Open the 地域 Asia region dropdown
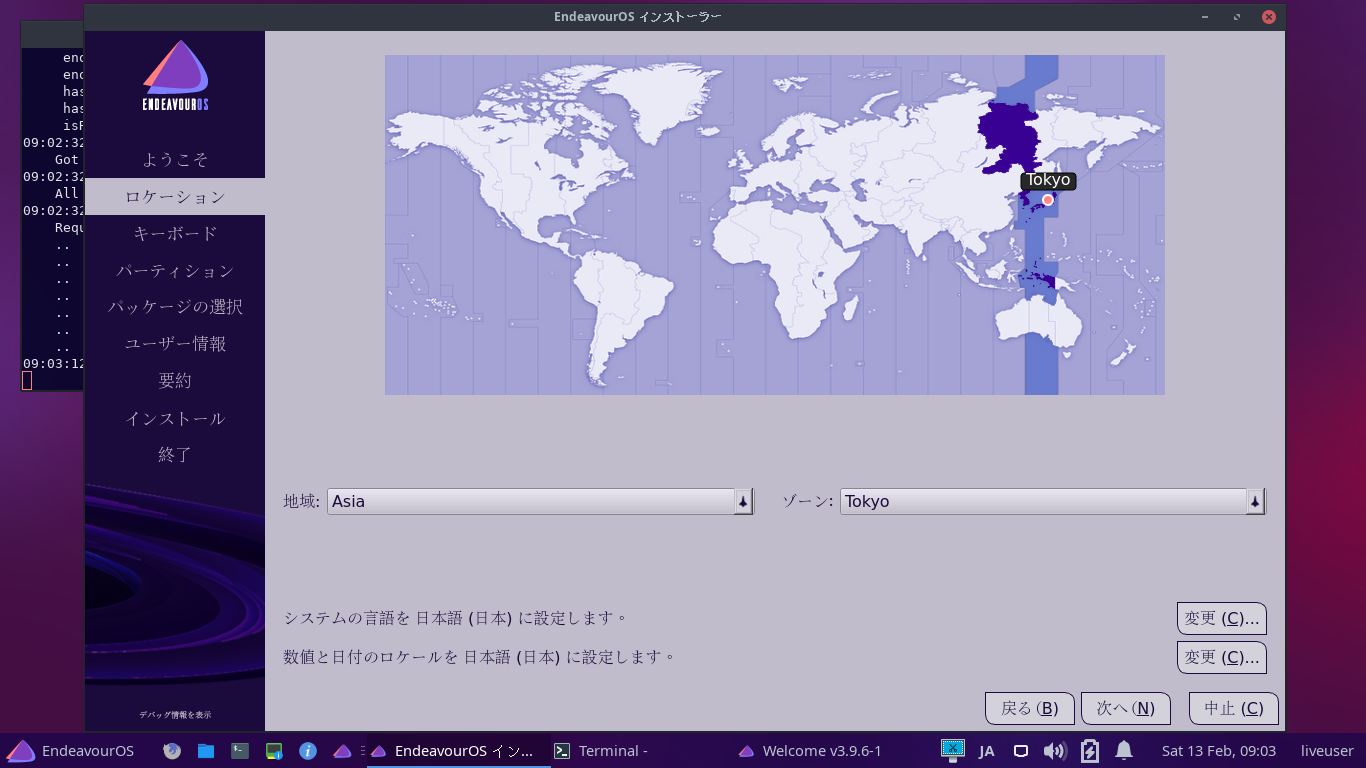The height and width of the screenshot is (768, 1366). [540, 501]
